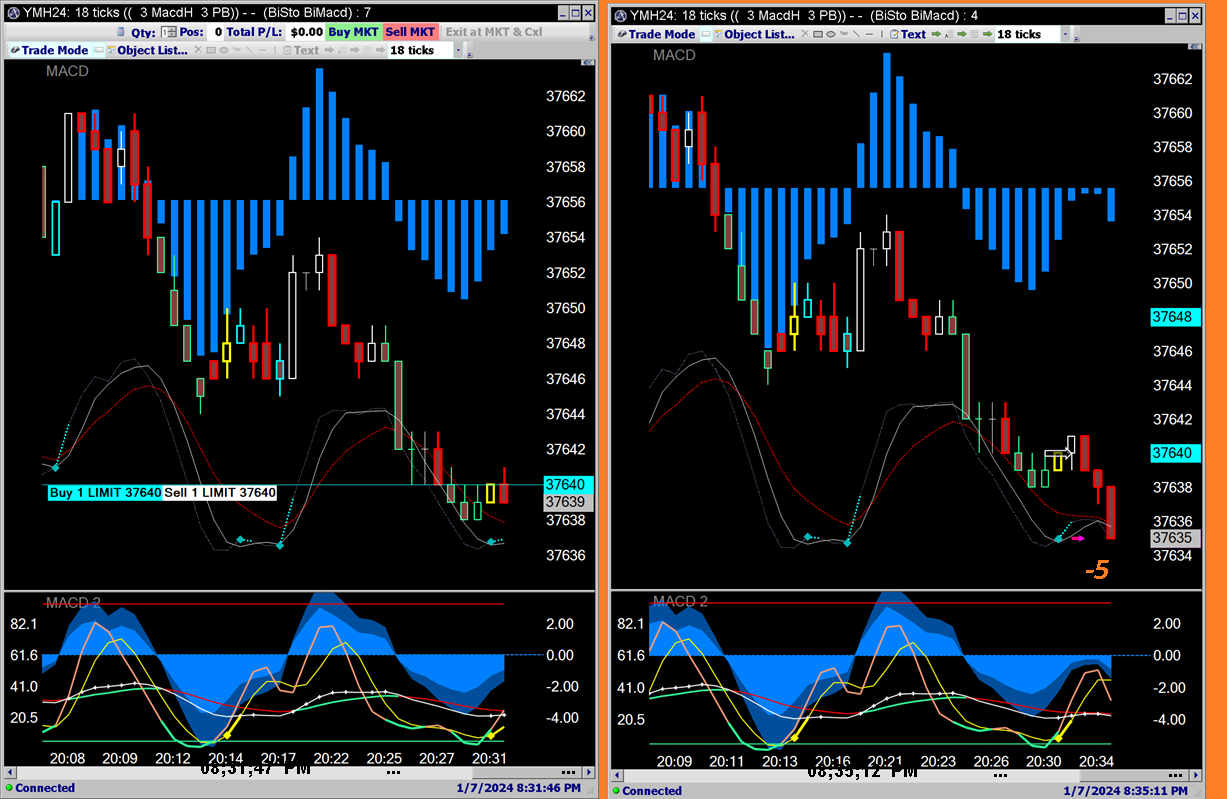The image size is (1227, 799).
Task: Click left arrow of left chart scrollbar
Action: point(10,772)
